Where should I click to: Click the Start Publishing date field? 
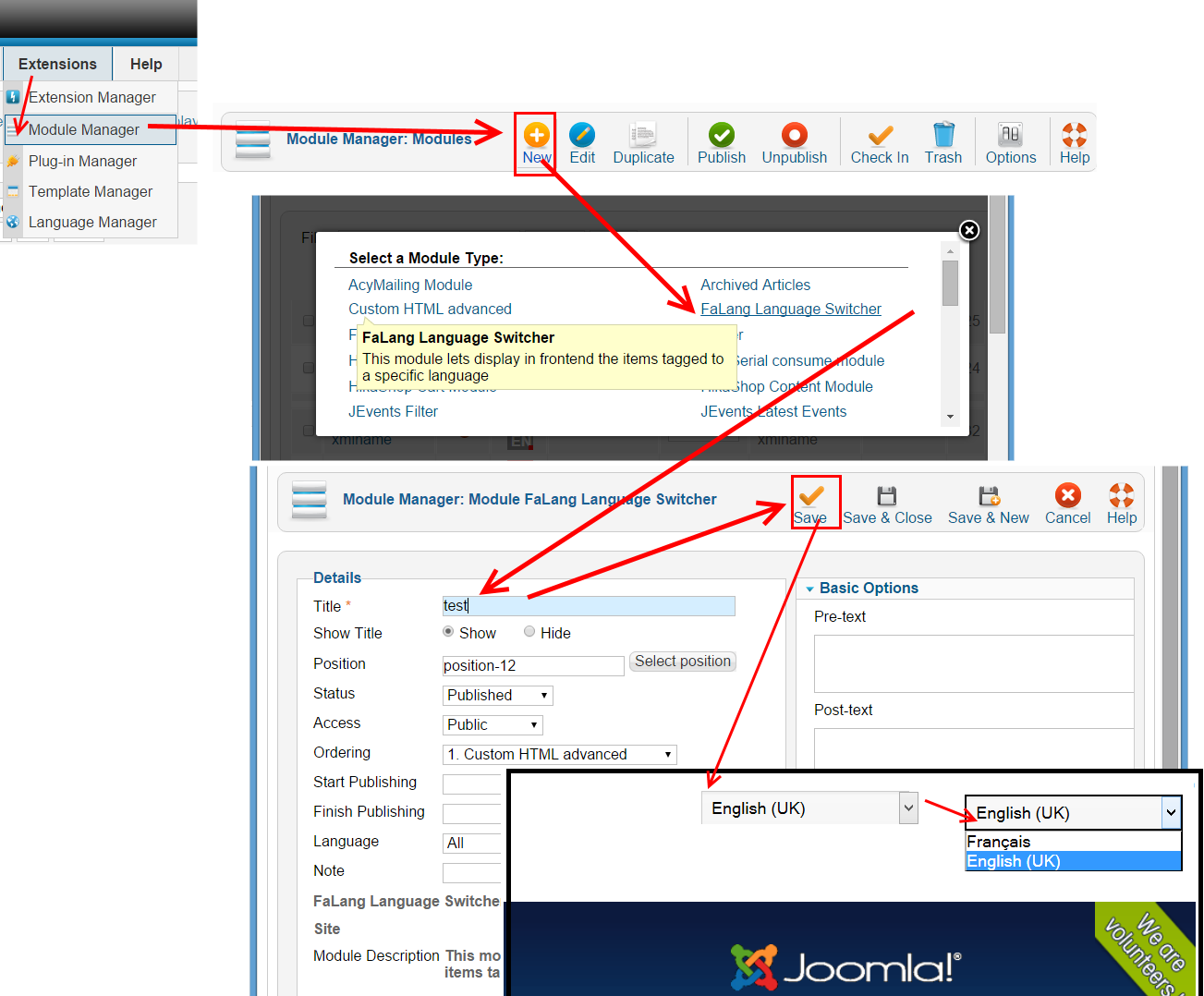[x=471, y=783]
